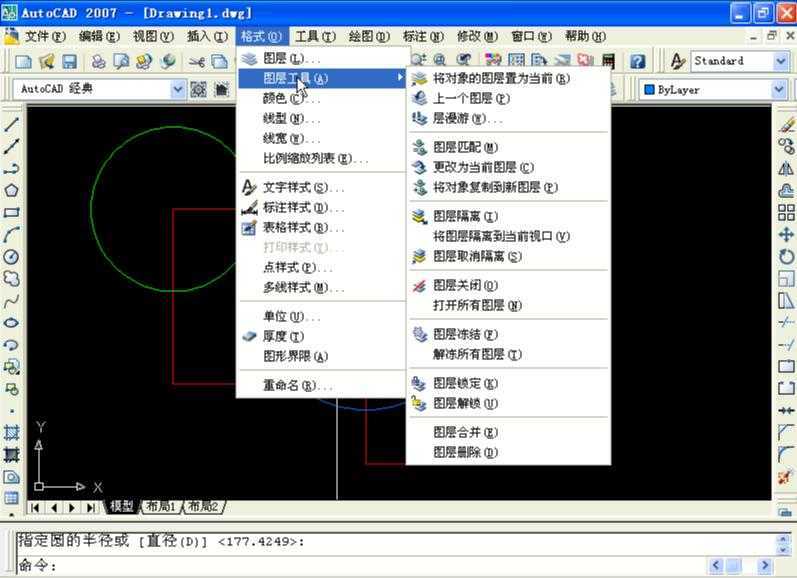Open the 工具(T) menu
This screenshot has width=797, height=578.
[315, 37]
